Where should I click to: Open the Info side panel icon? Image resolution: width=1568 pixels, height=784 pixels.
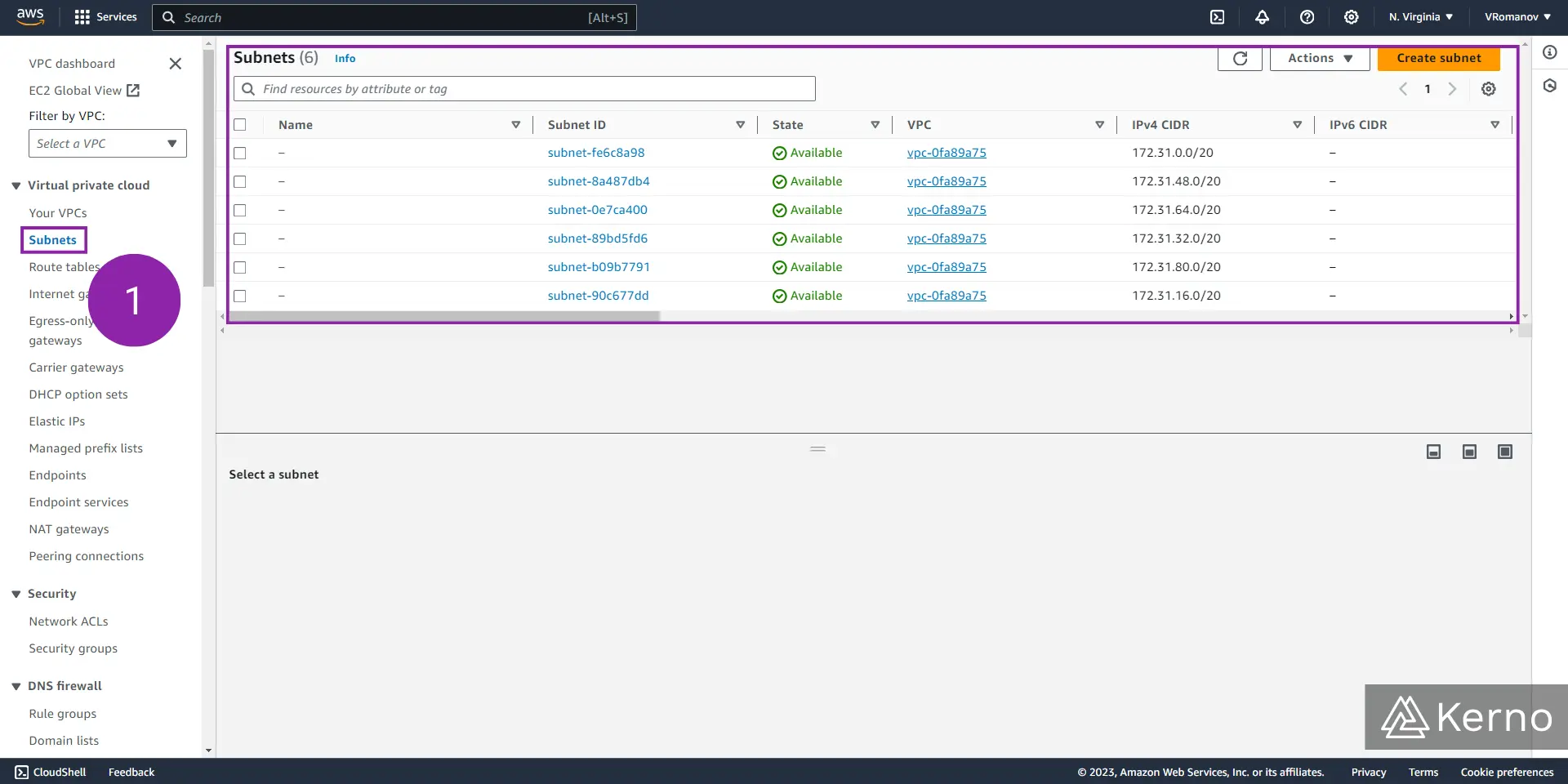(x=1551, y=51)
